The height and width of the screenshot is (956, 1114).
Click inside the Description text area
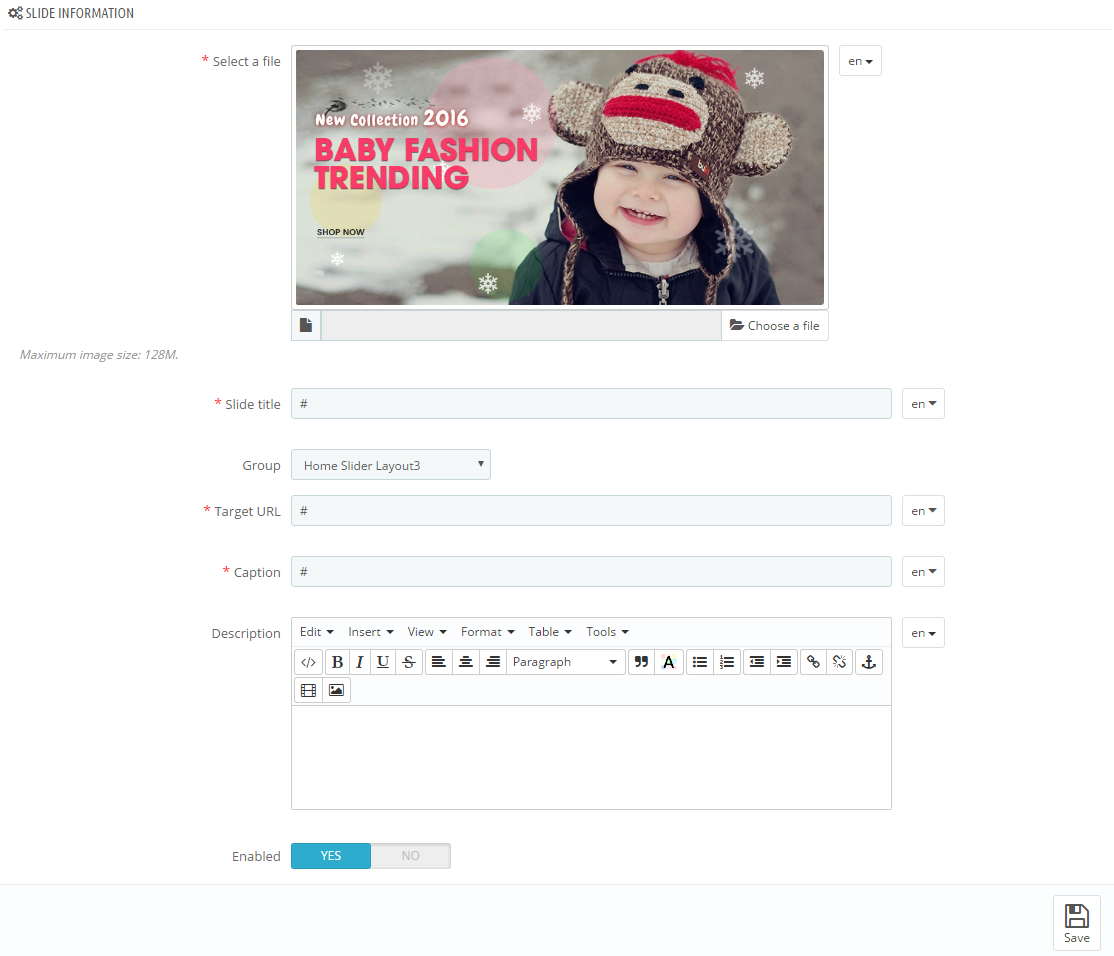coord(591,757)
